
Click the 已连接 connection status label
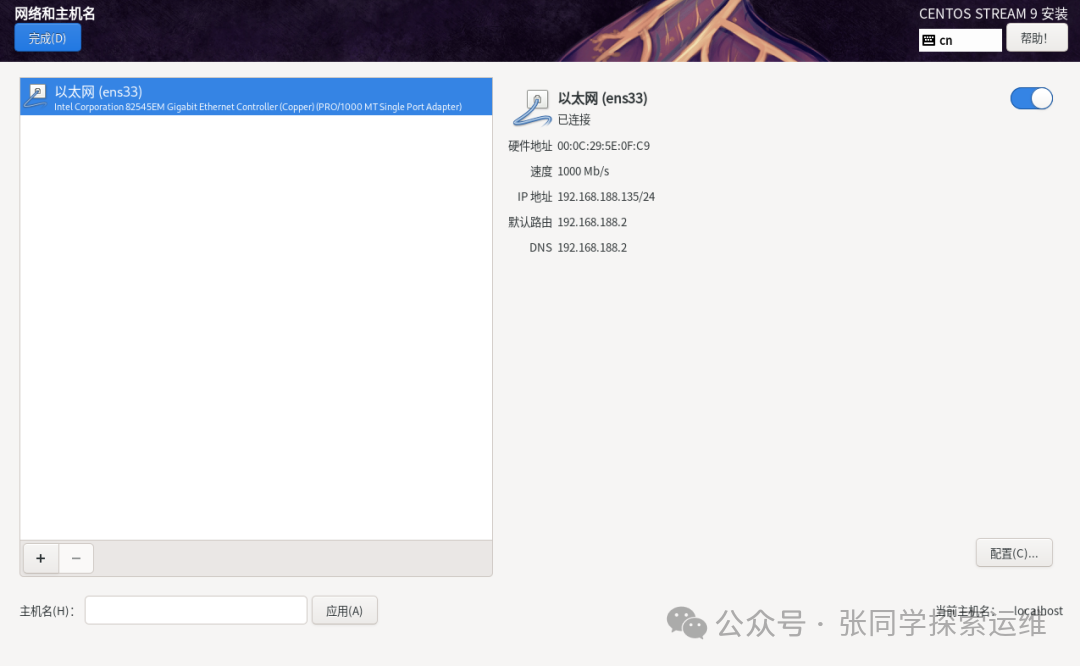coord(573,119)
